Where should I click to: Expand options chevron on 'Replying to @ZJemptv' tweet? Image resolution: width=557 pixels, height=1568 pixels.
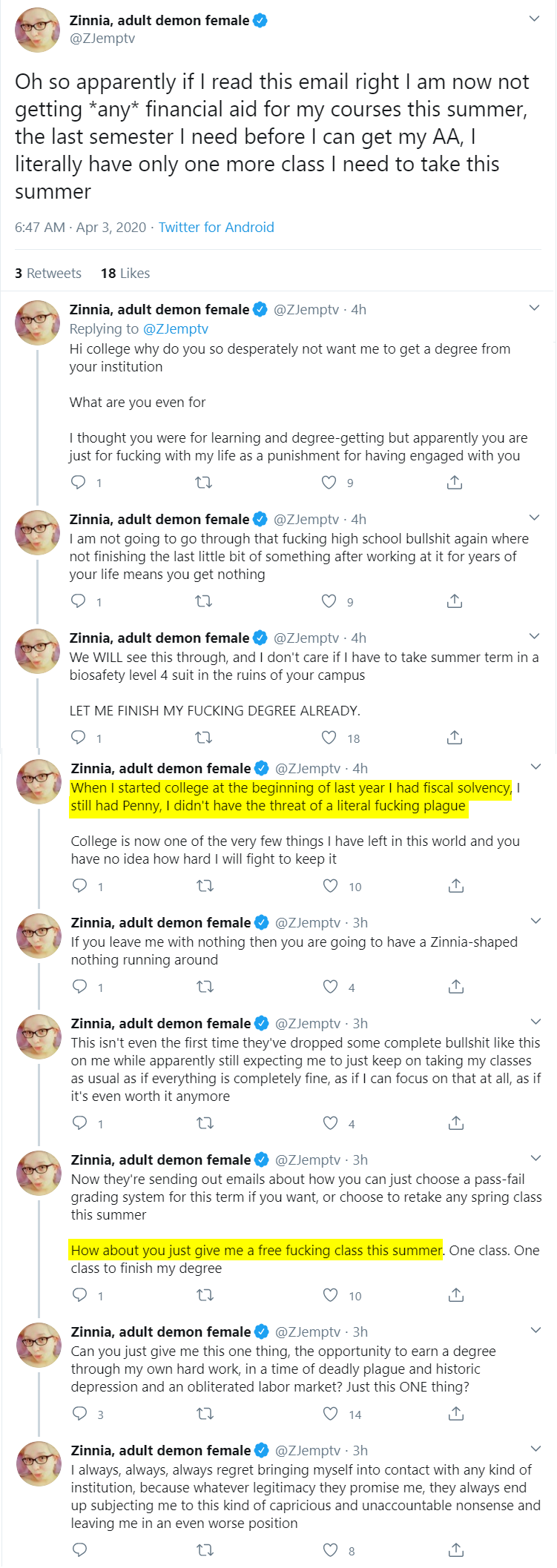coord(534,308)
